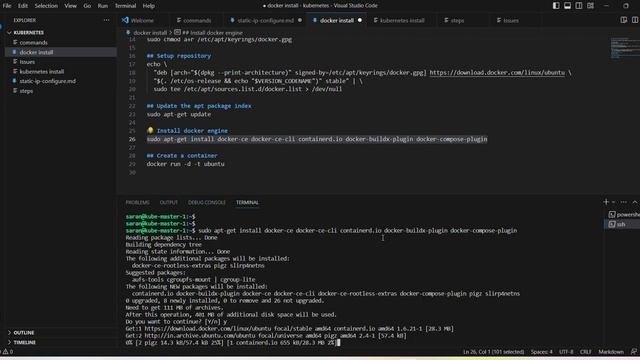Screen dimensions: 640x360
Task: Click 'UTF-8' encoding in status bar
Action: (566, 351)
